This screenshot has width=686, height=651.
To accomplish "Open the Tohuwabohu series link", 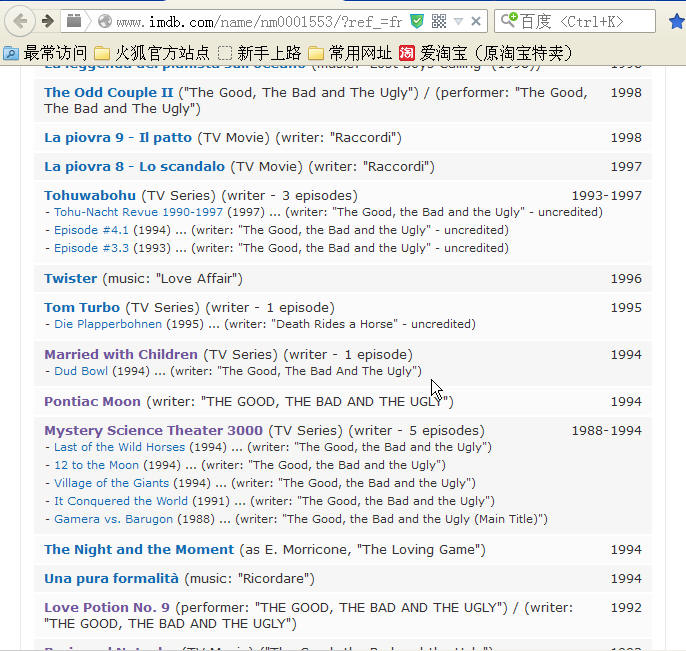I will (90, 195).
